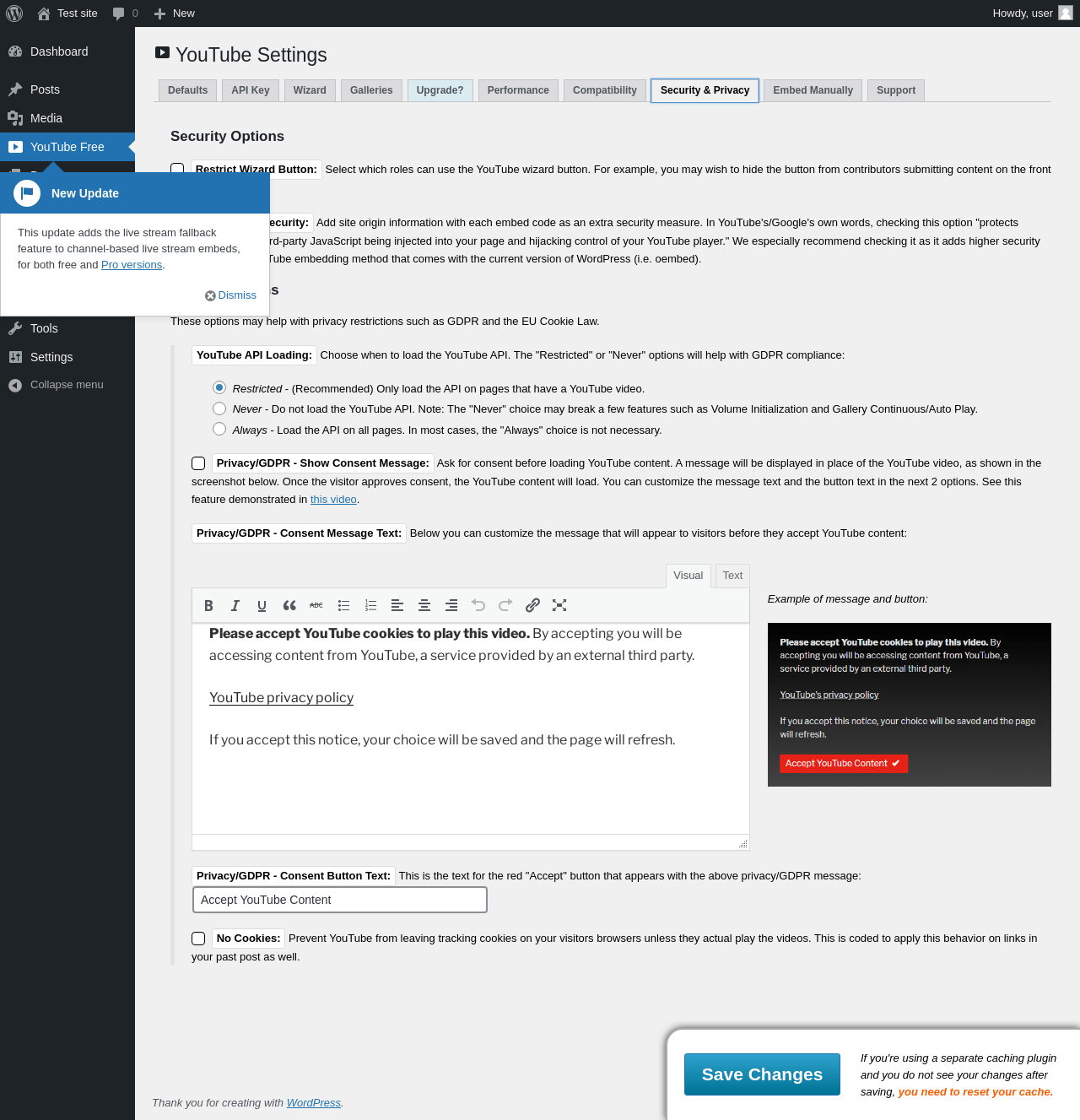
Task: Insert or edit link in editor
Action: click(532, 605)
